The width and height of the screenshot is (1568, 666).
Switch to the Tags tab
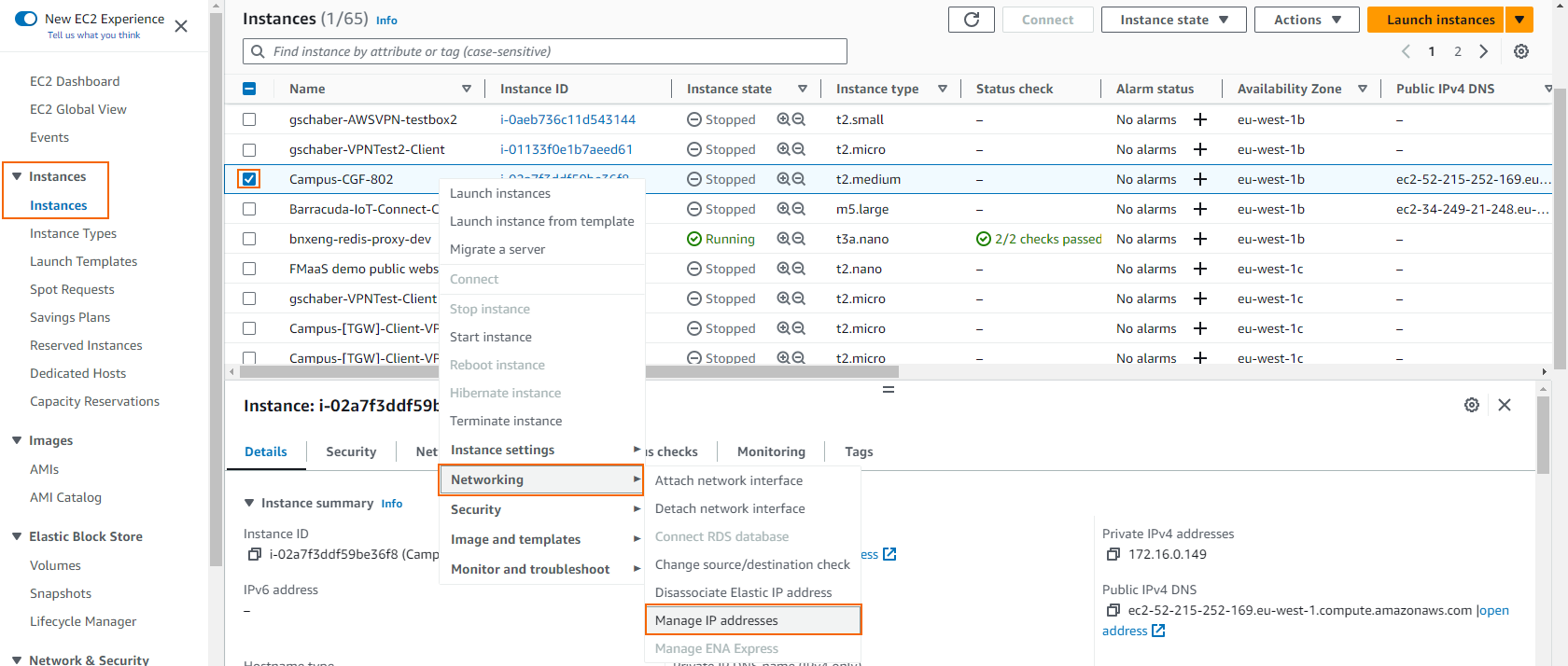(x=859, y=451)
